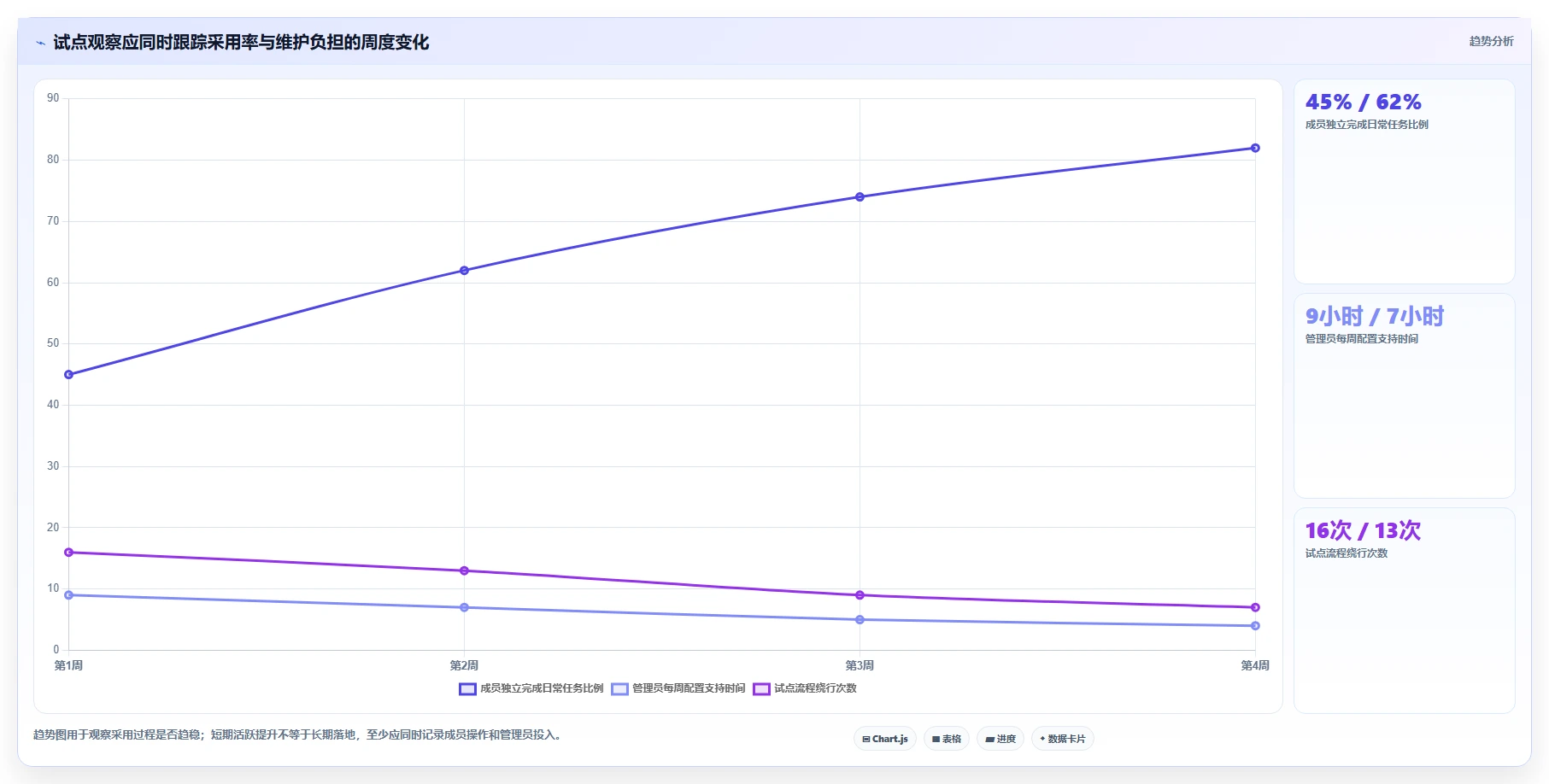
Task: Click the 第3周 axis label
Action: pos(860,665)
